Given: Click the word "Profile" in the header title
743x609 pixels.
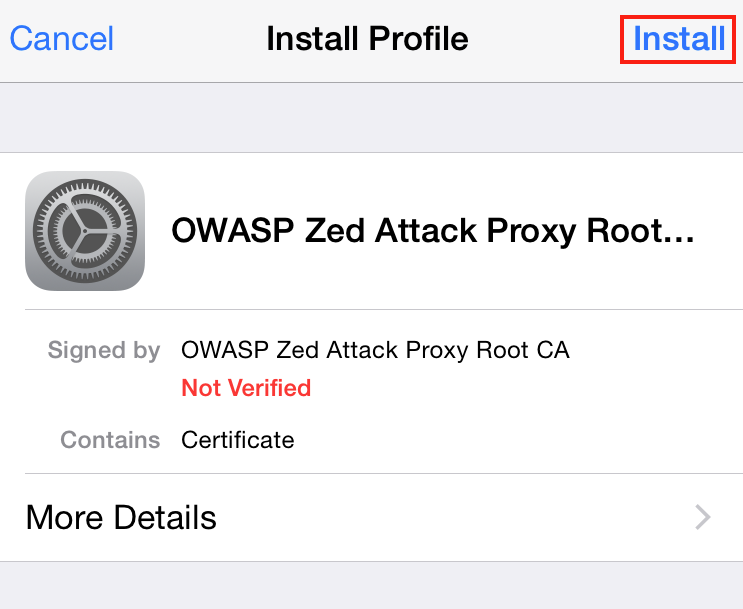Looking at the screenshot, I should click(418, 39).
